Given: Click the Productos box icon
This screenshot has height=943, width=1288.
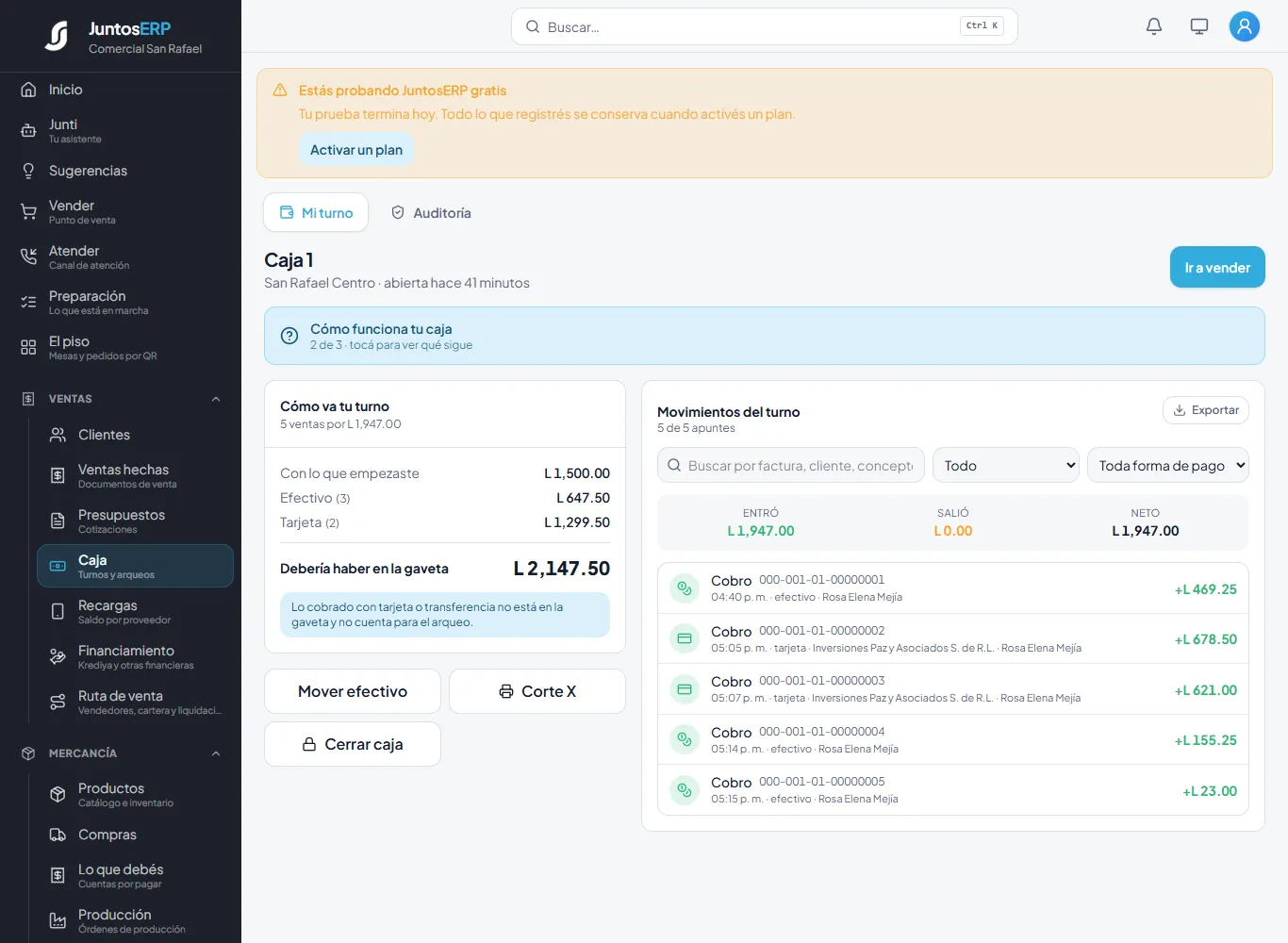Looking at the screenshot, I should pos(58,795).
